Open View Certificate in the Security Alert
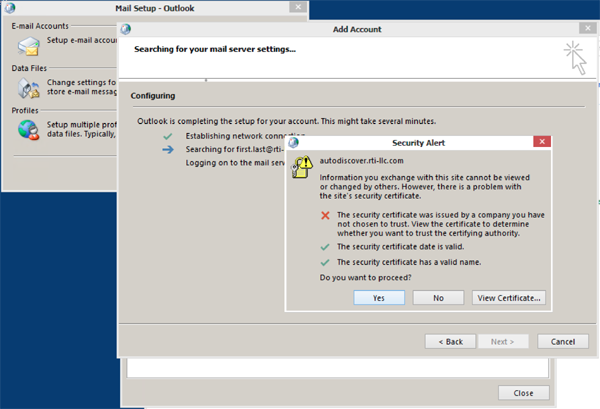This screenshot has height=409, width=600. (509, 298)
